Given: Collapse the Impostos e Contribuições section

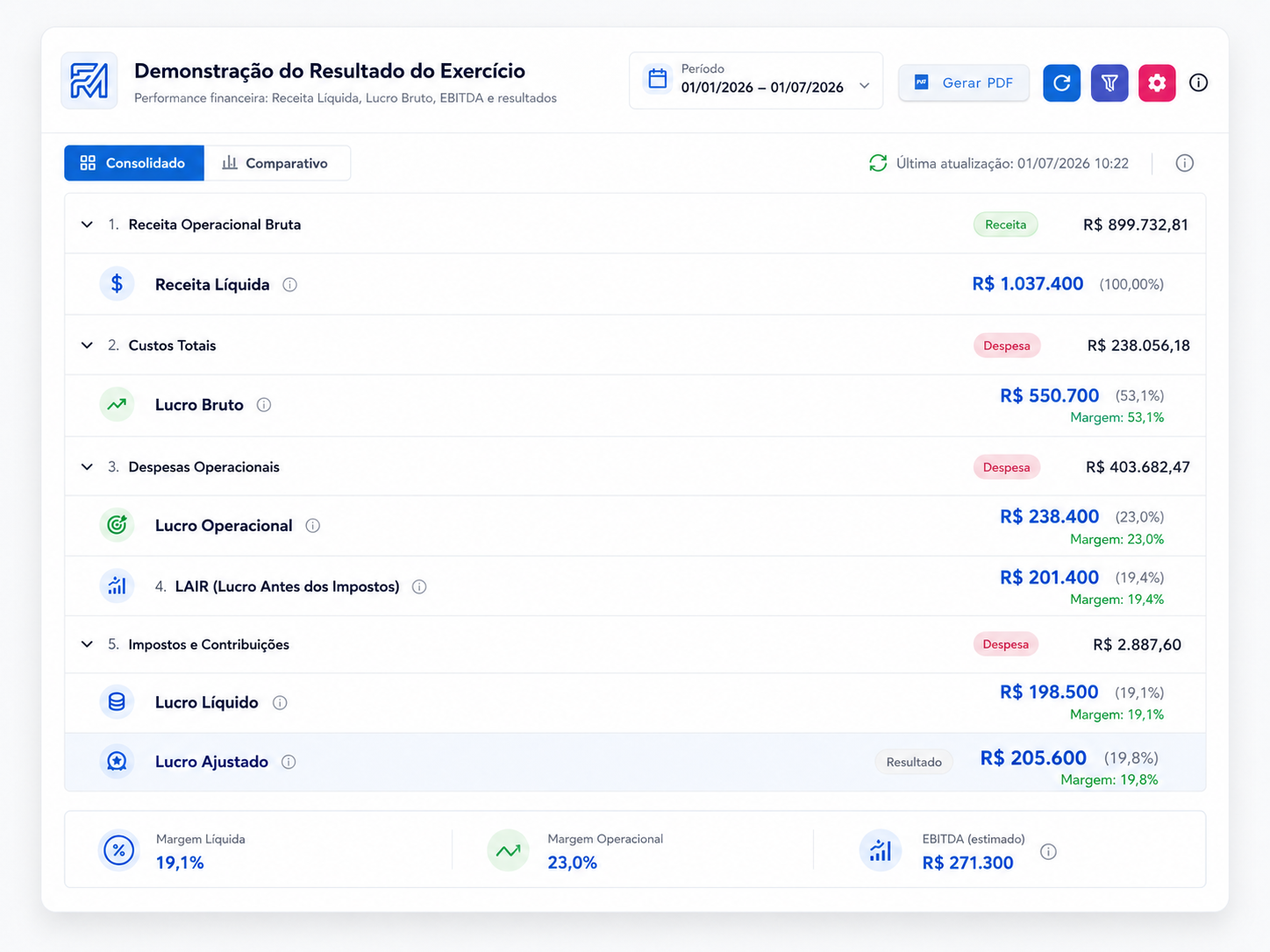Looking at the screenshot, I should point(87,644).
